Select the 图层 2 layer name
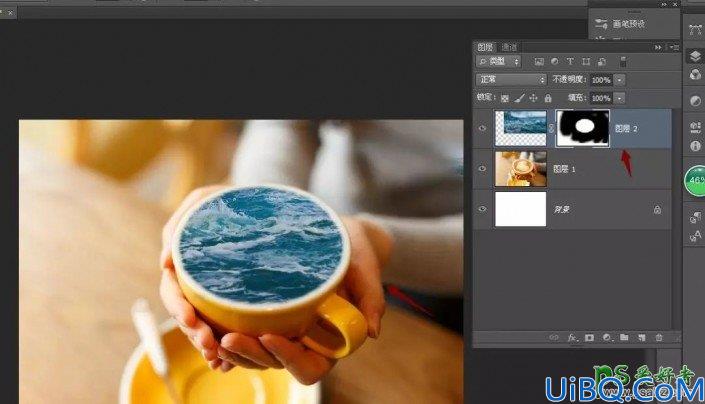The width and height of the screenshot is (705, 404). 626,129
